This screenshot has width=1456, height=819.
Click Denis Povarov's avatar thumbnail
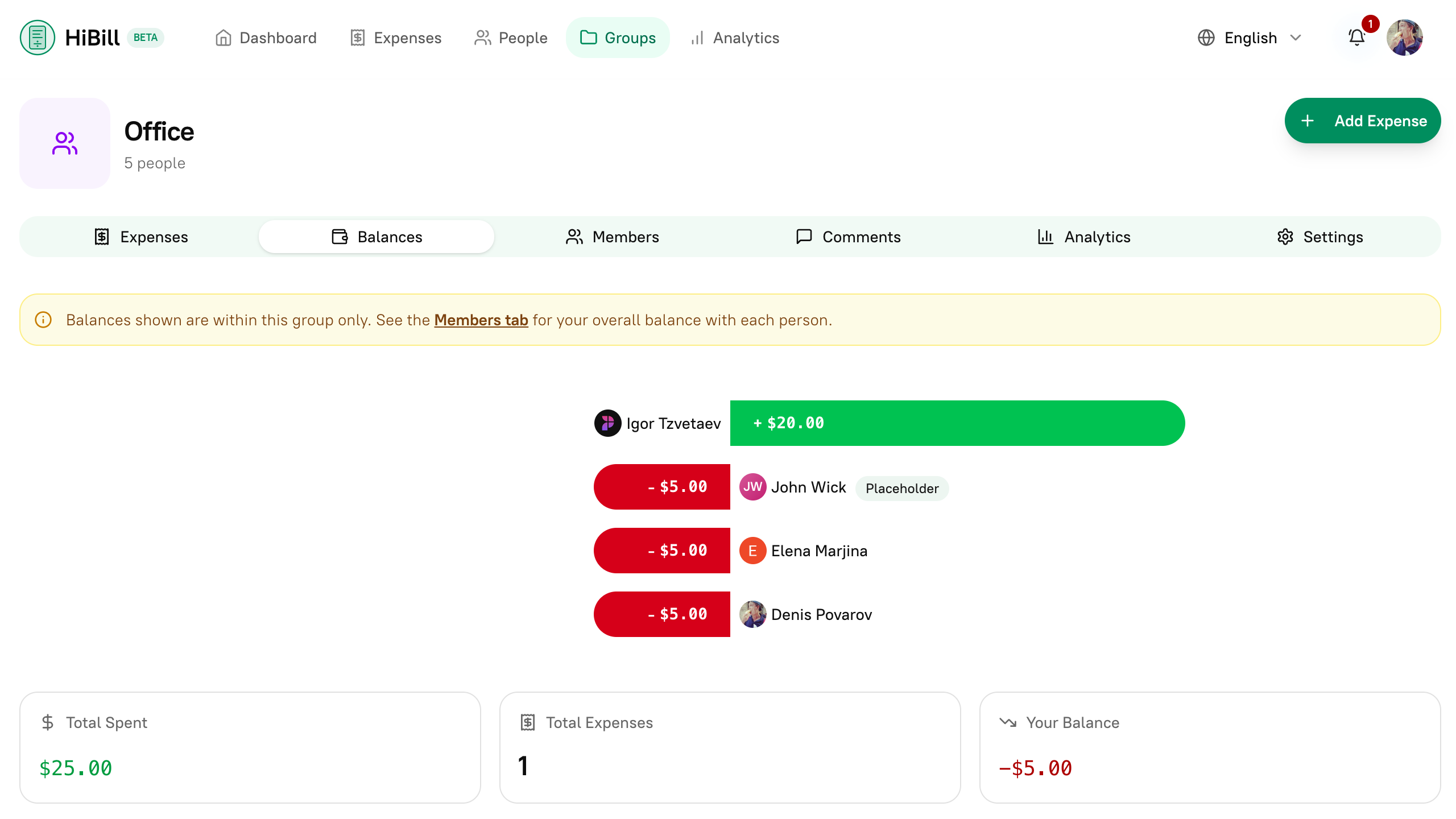tap(752, 614)
